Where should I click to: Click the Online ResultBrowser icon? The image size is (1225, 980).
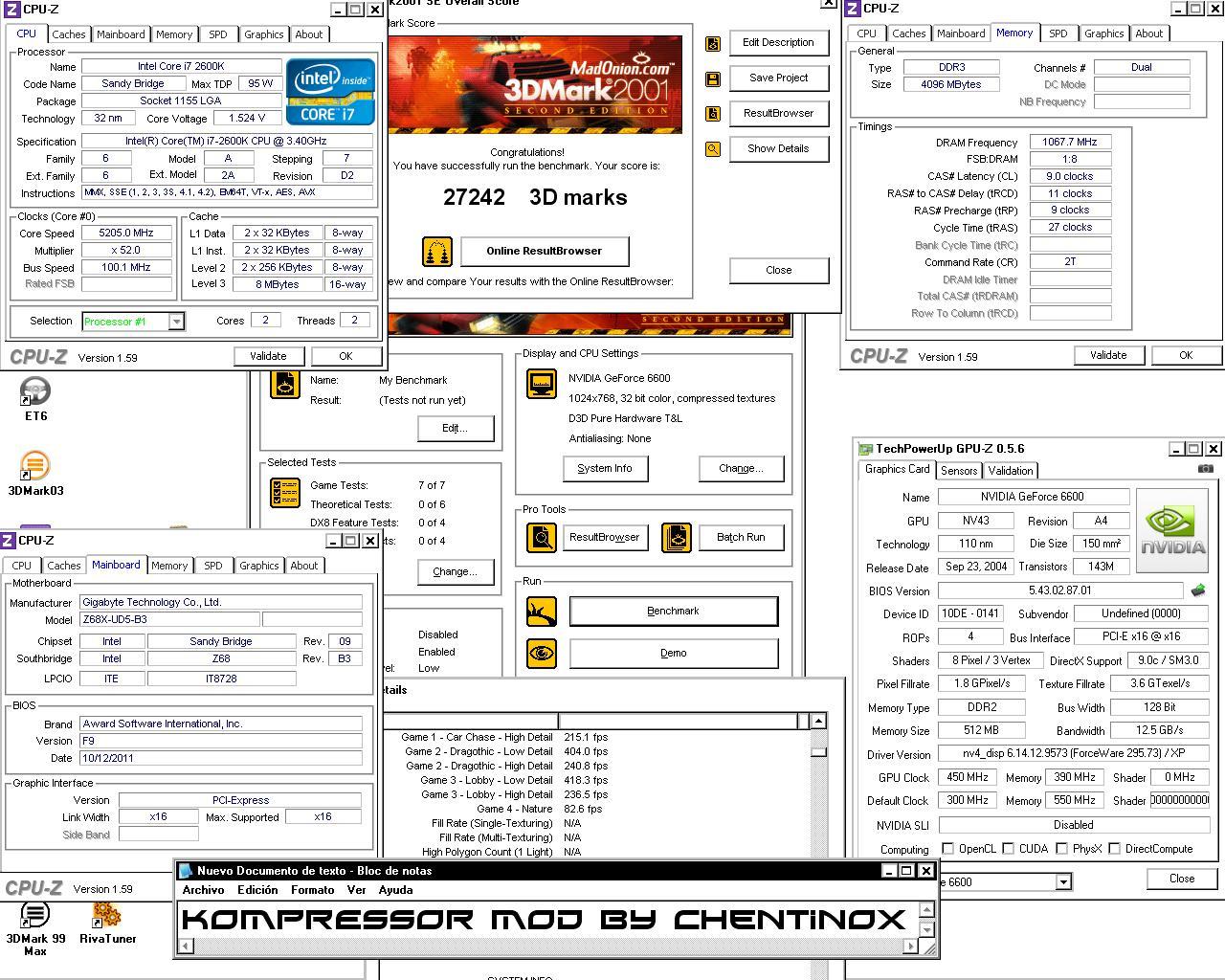(x=437, y=252)
